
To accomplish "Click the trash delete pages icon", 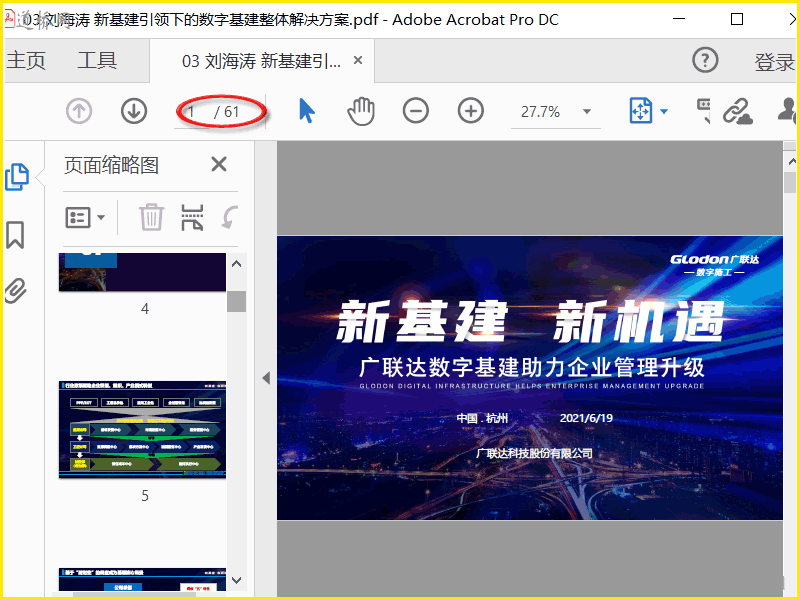I will [152, 217].
